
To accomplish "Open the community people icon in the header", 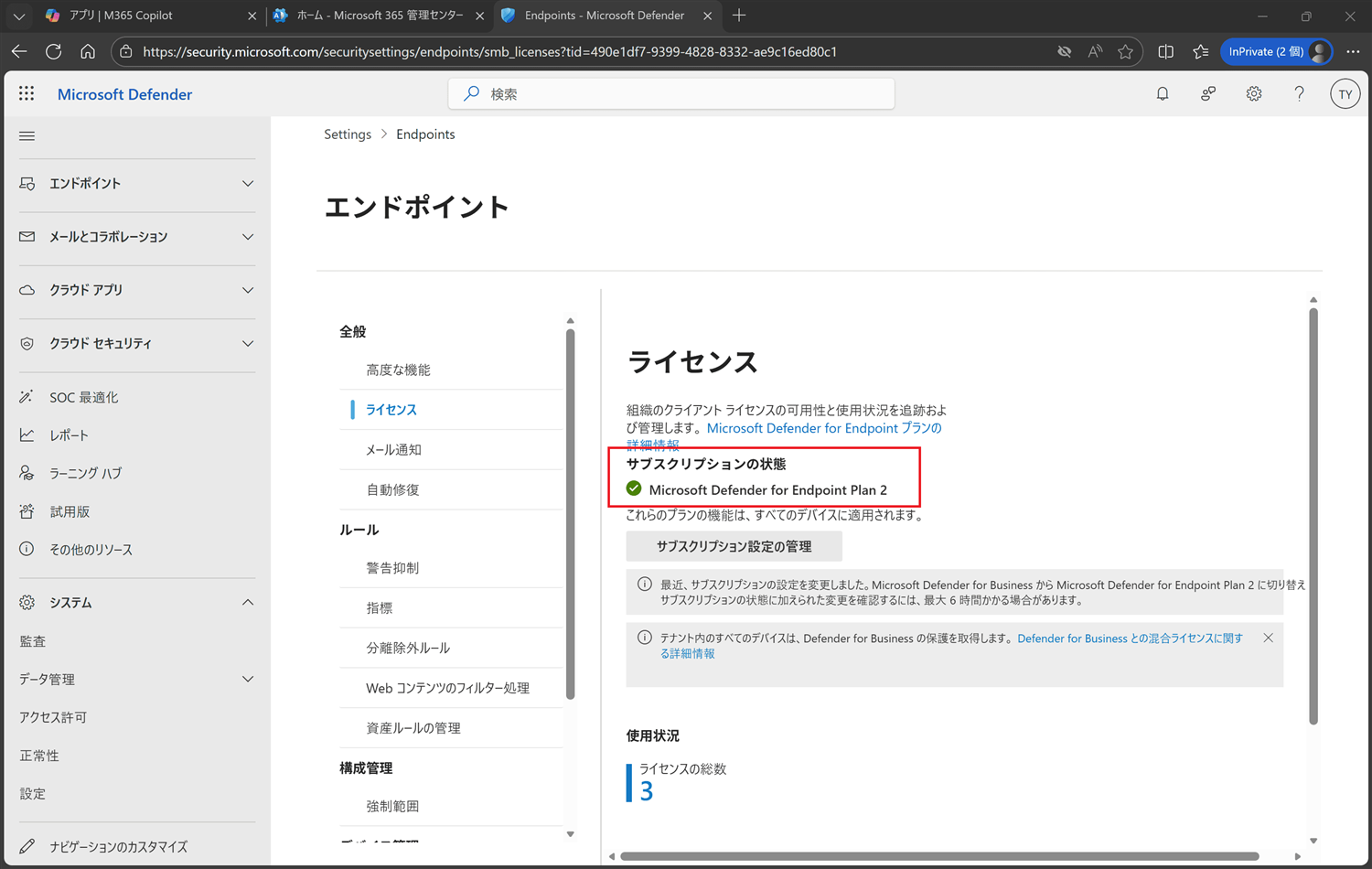I will coord(1208,93).
